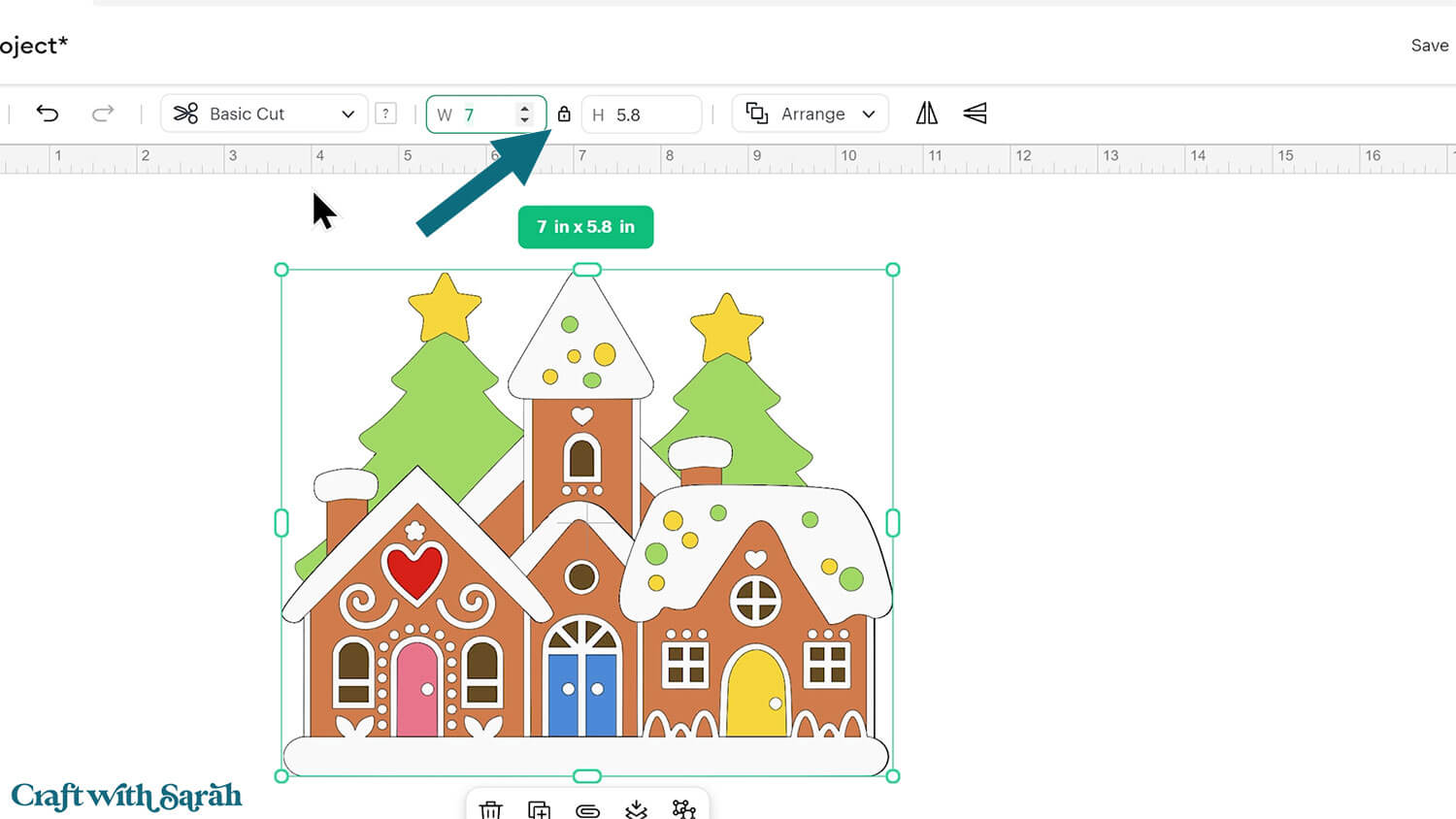Image resolution: width=1456 pixels, height=819 pixels.
Task: Duplicate the design with the copy icon
Action: click(x=540, y=808)
